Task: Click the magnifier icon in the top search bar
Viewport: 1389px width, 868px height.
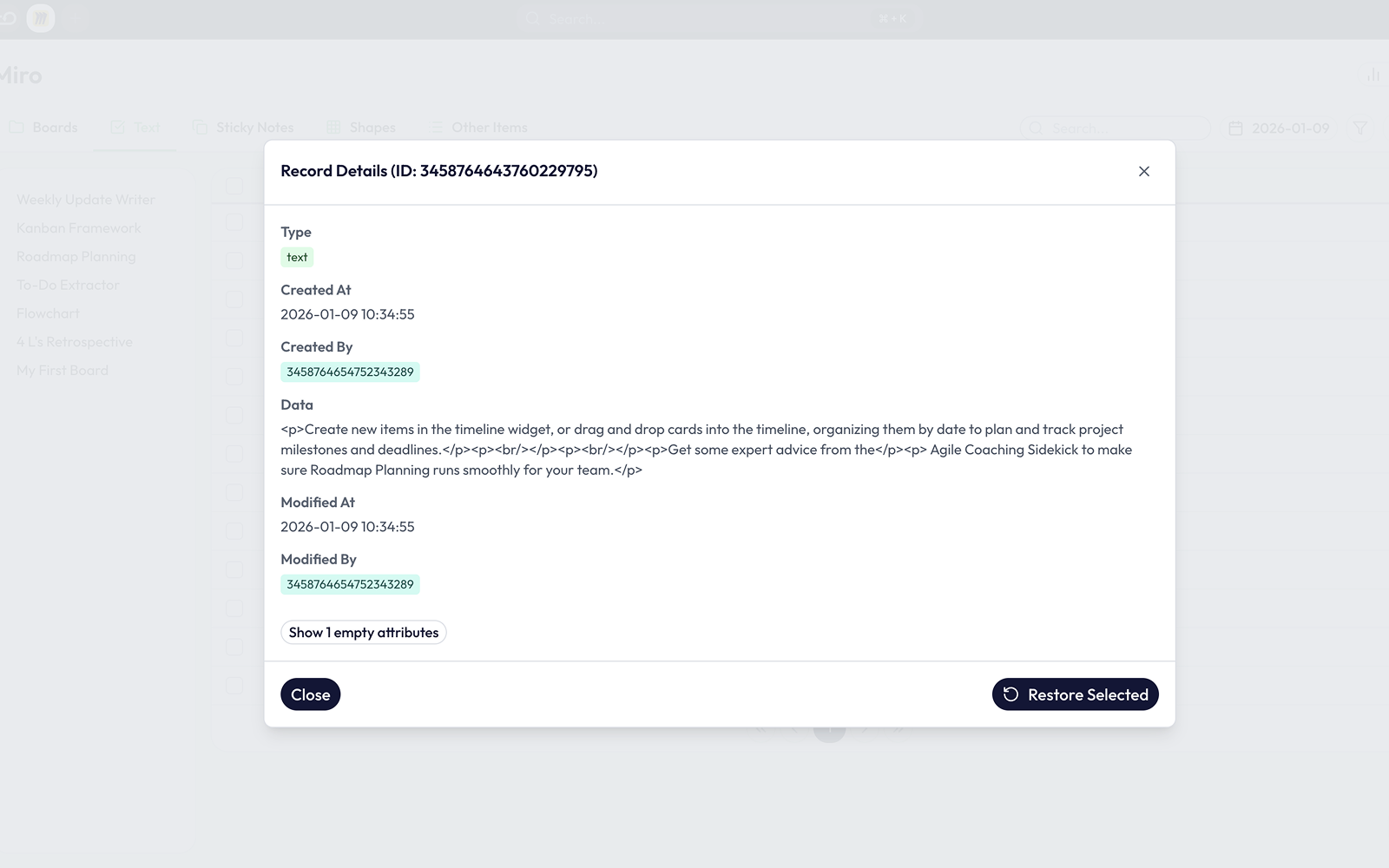Action: click(x=531, y=18)
